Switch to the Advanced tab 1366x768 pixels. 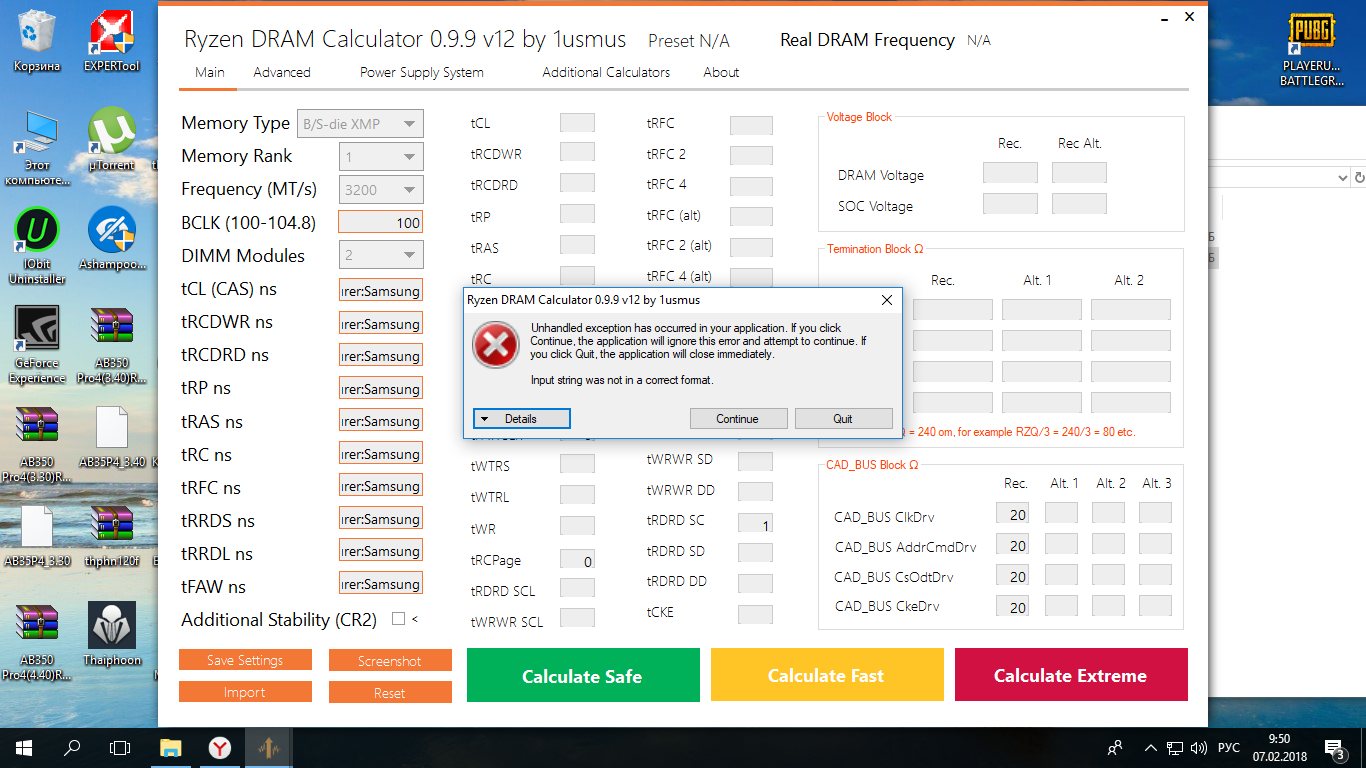pyautogui.click(x=282, y=72)
